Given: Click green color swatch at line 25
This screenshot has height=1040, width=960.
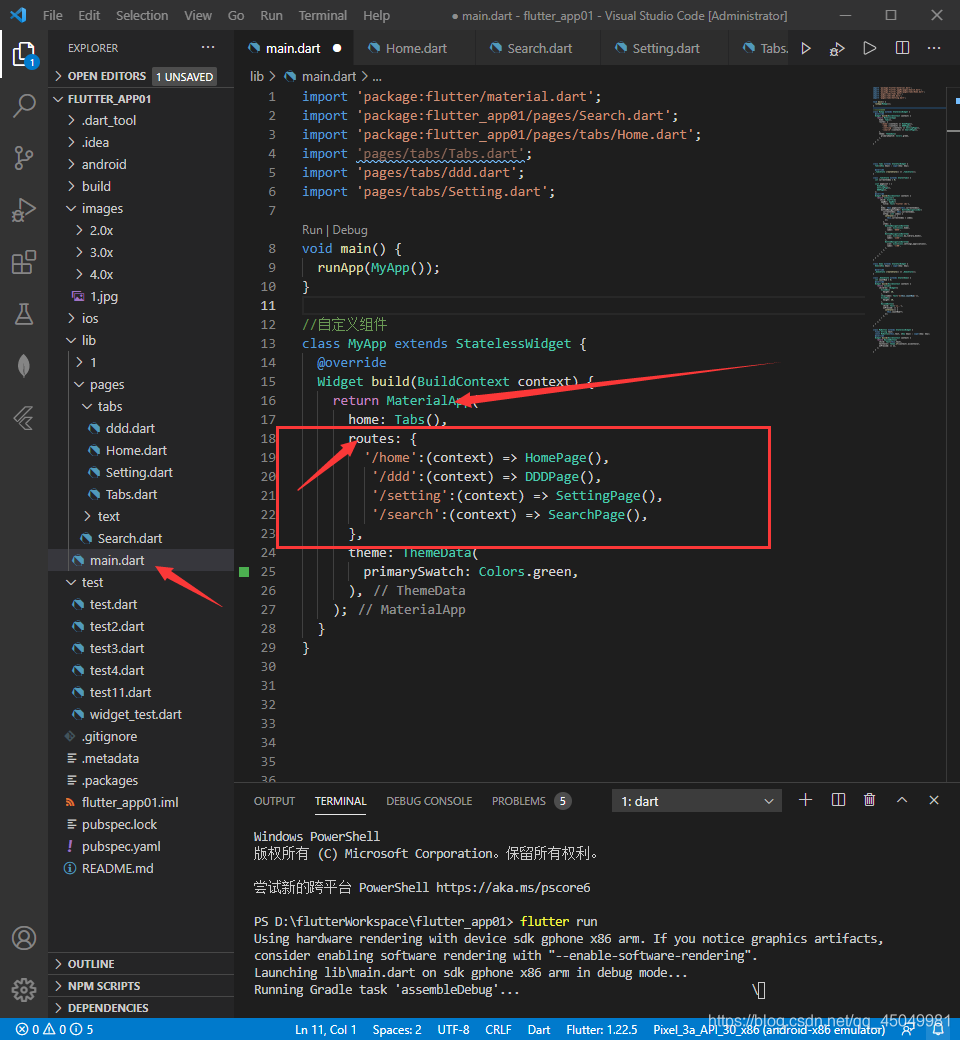Looking at the screenshot, I should pos(244,572).
